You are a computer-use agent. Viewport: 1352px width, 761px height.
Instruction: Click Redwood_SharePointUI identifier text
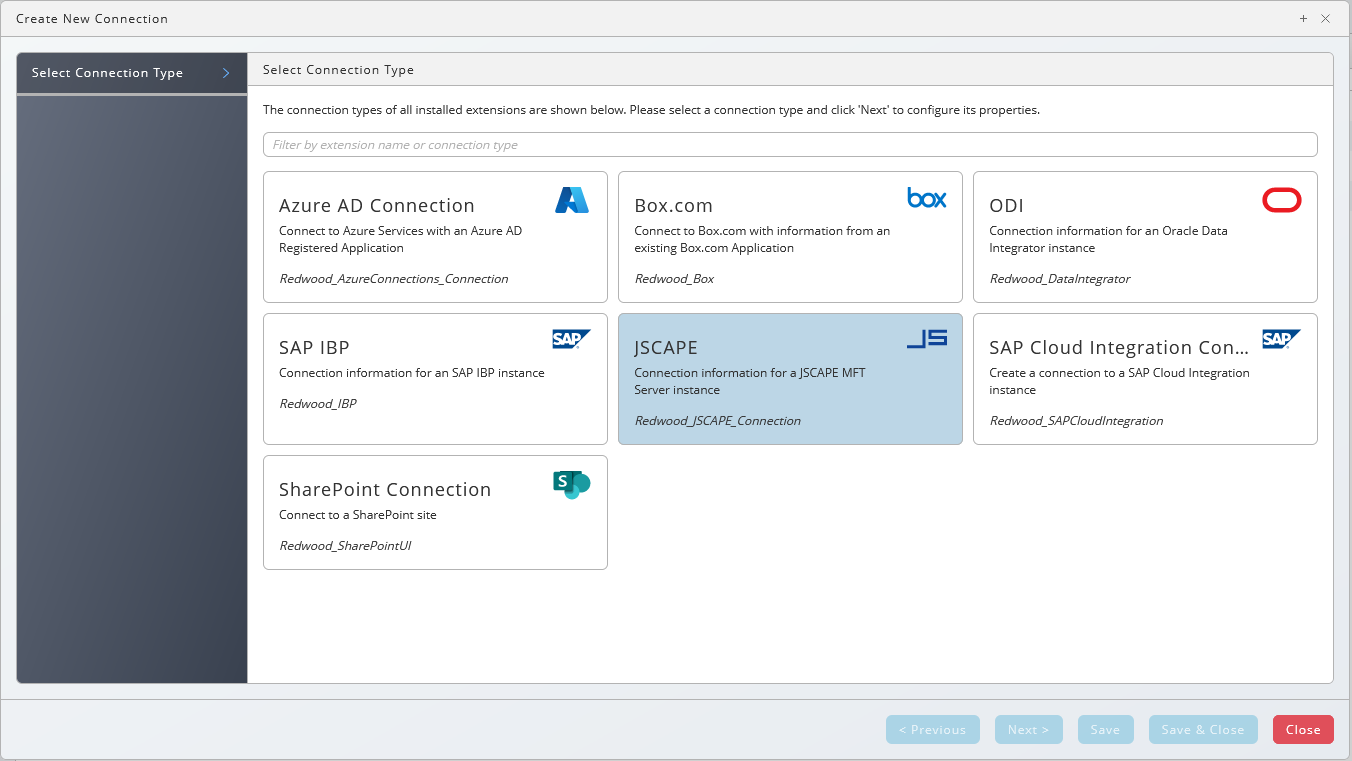[345, 546]
